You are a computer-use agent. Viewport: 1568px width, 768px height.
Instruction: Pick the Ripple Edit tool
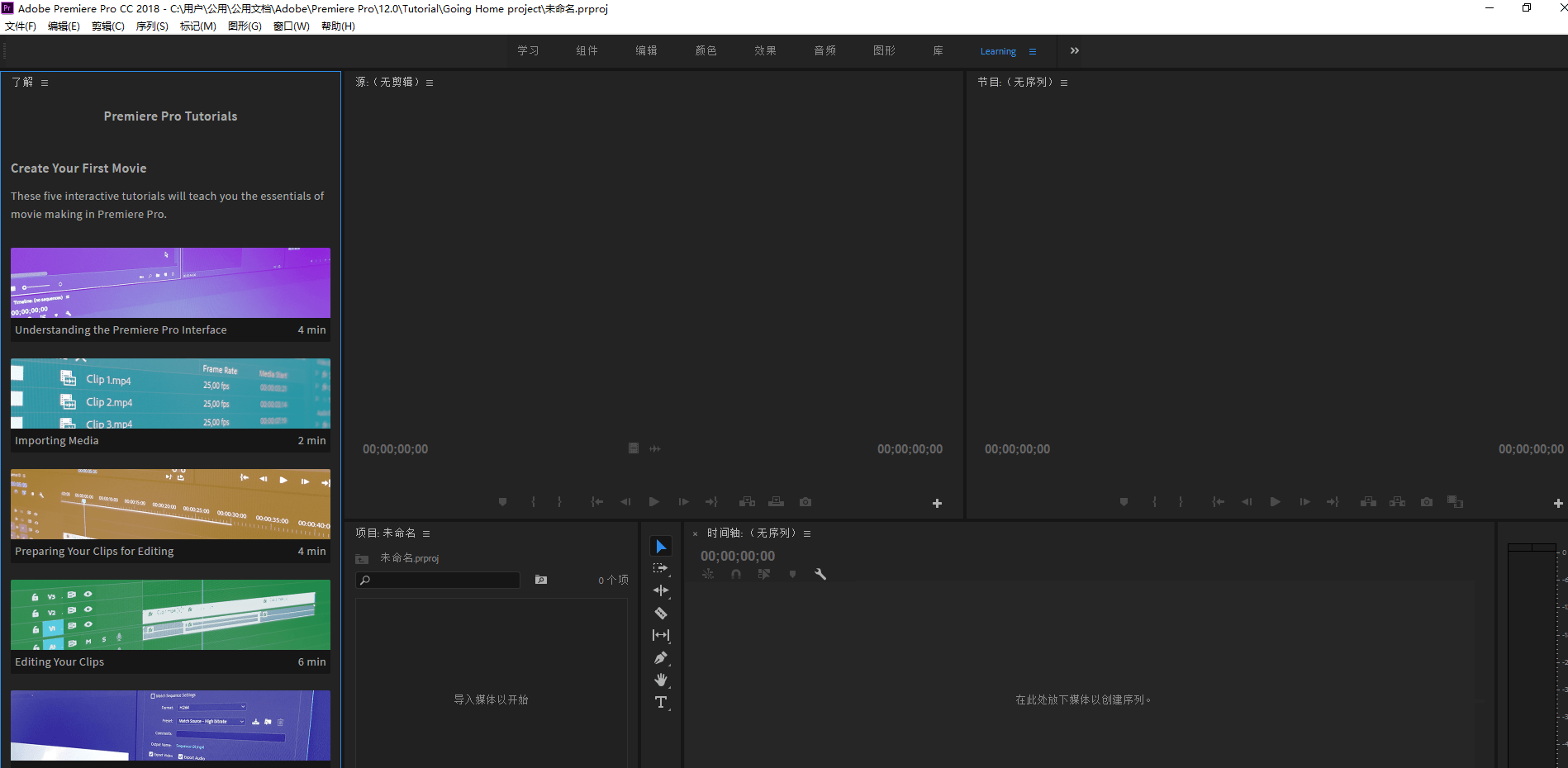click(661, 590)
